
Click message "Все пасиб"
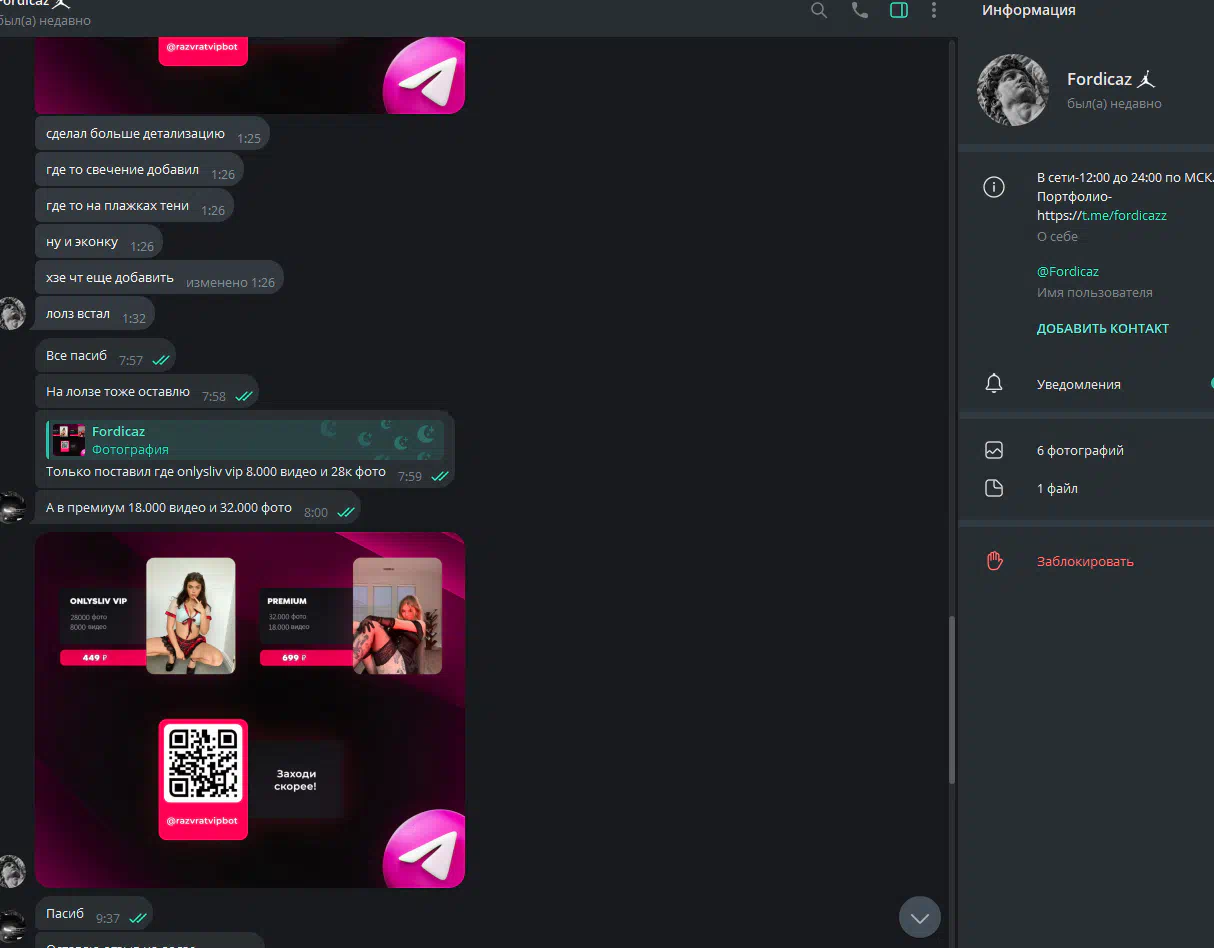(107, 356)
